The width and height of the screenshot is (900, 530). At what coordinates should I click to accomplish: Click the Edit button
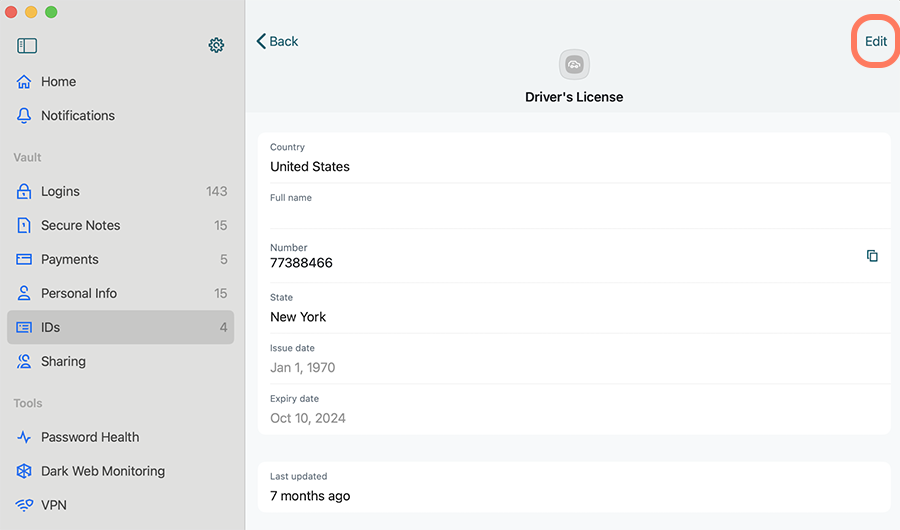[x=876, y=41]
